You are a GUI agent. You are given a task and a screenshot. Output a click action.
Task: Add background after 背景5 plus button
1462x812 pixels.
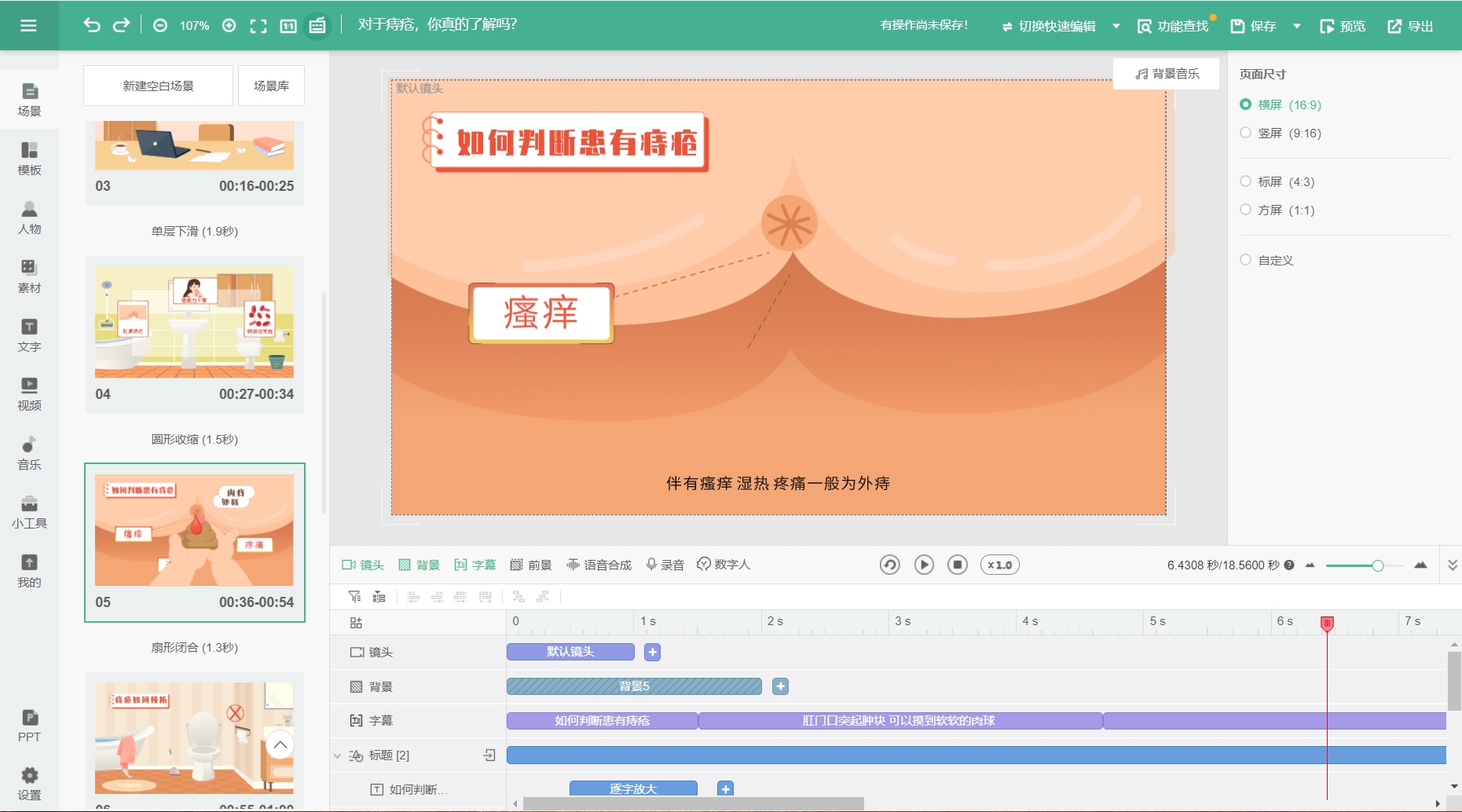(x=780, y=686)
